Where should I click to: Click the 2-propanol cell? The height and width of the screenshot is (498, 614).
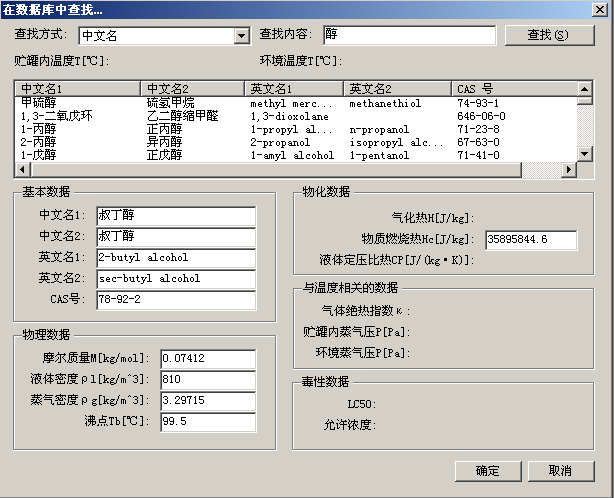click(280, 143)
